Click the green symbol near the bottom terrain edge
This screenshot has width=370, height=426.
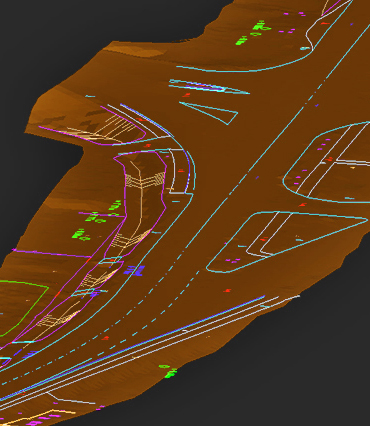pos(168,371)
